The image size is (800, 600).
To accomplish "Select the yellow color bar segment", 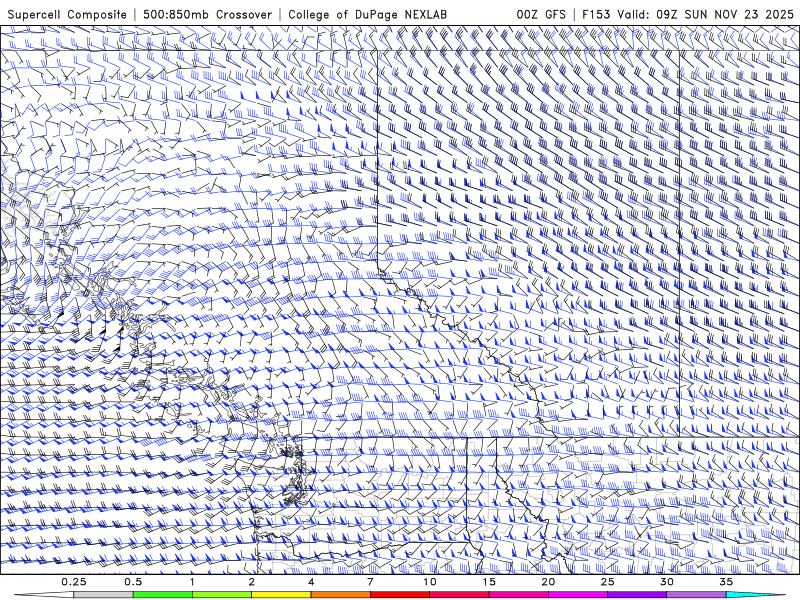I will 281,595.
